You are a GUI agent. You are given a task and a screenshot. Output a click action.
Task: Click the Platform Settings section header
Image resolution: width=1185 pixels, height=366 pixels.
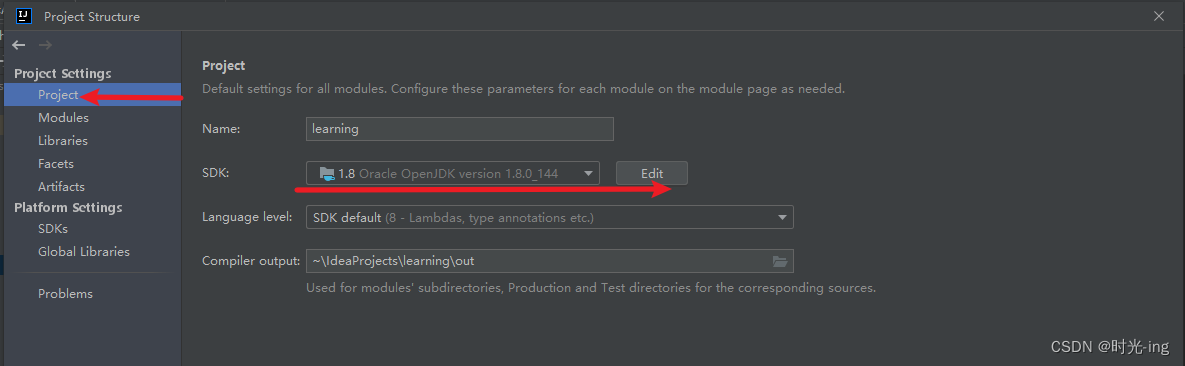click(68, 207)
